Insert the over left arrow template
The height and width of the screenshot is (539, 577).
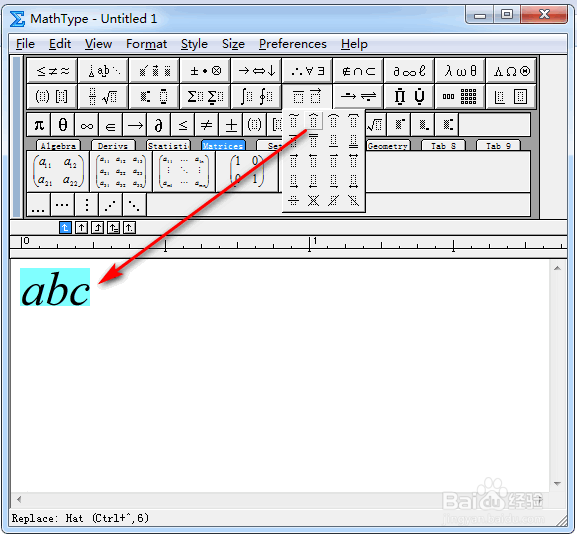[313, 161]
